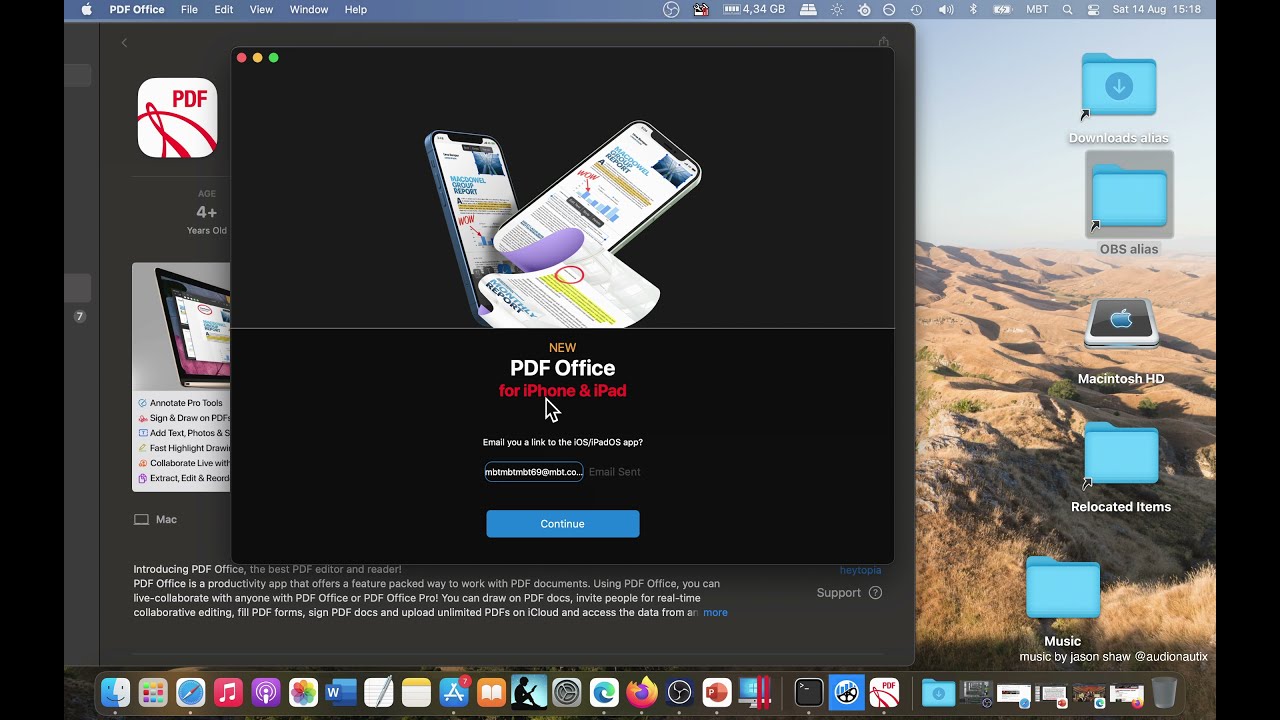Go back with the App Store back chevron

tap(124, 42)
